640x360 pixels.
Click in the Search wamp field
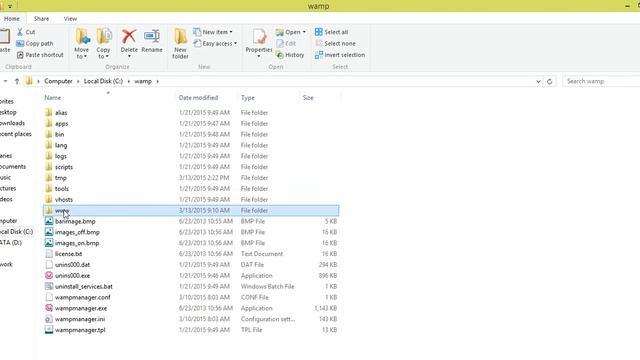(601, 81)
